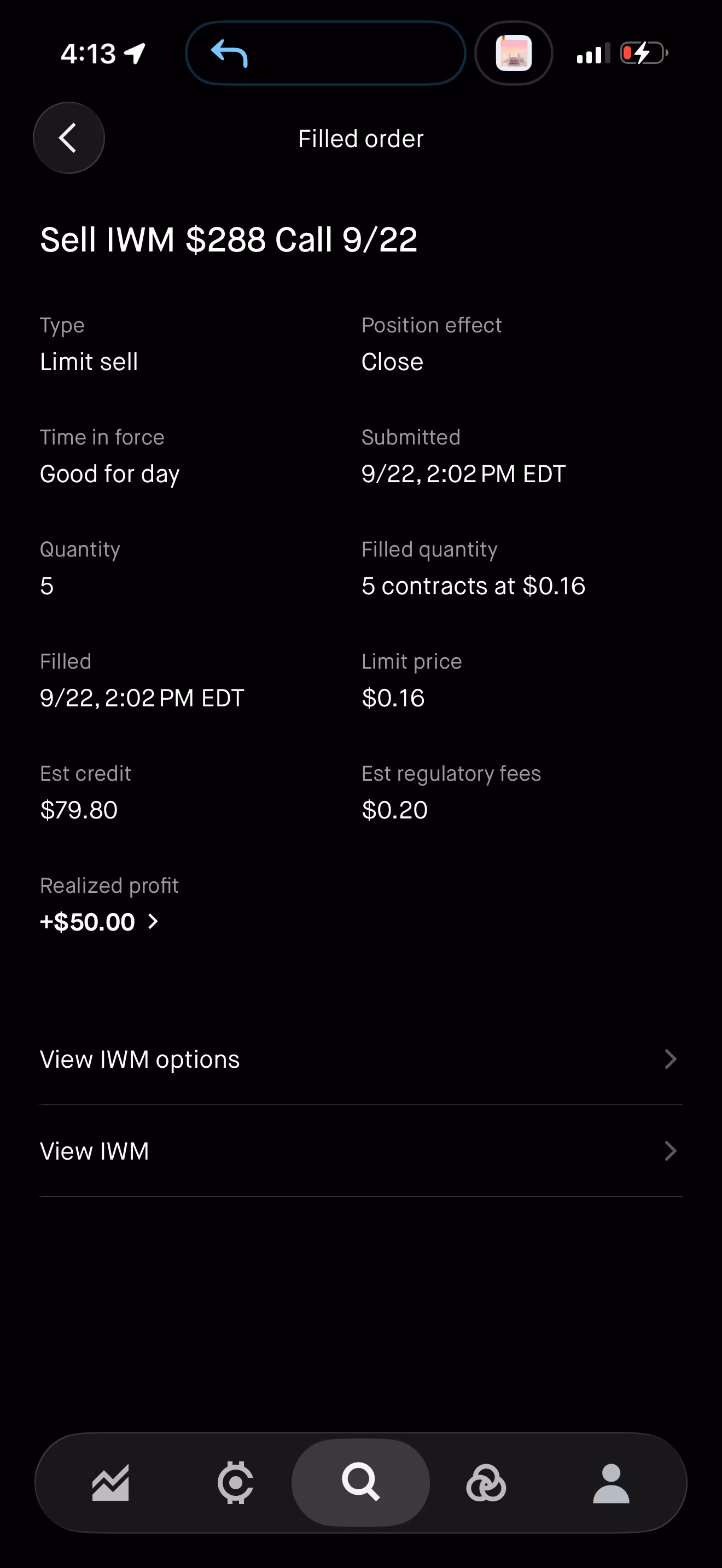This screenshot has height=1568, width=722.
Task: Open the investing chart tab
Action: pyautogui.click(x=111, y=1482)
